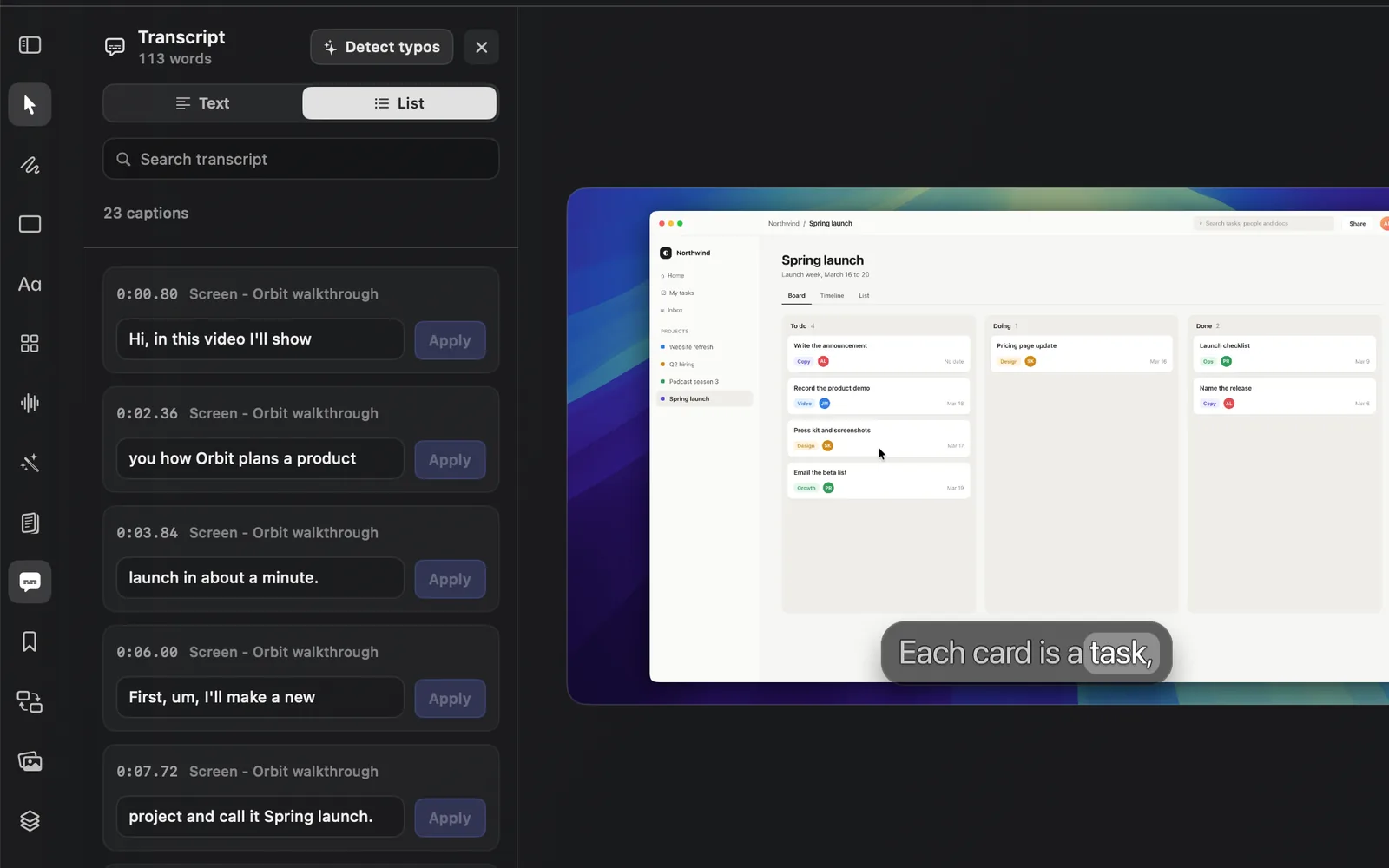The height and width of the screenshot is (868, 1389).
Task: Click the 'Each card is a task,' caption overlay
Action: [x=1026, y=653]
